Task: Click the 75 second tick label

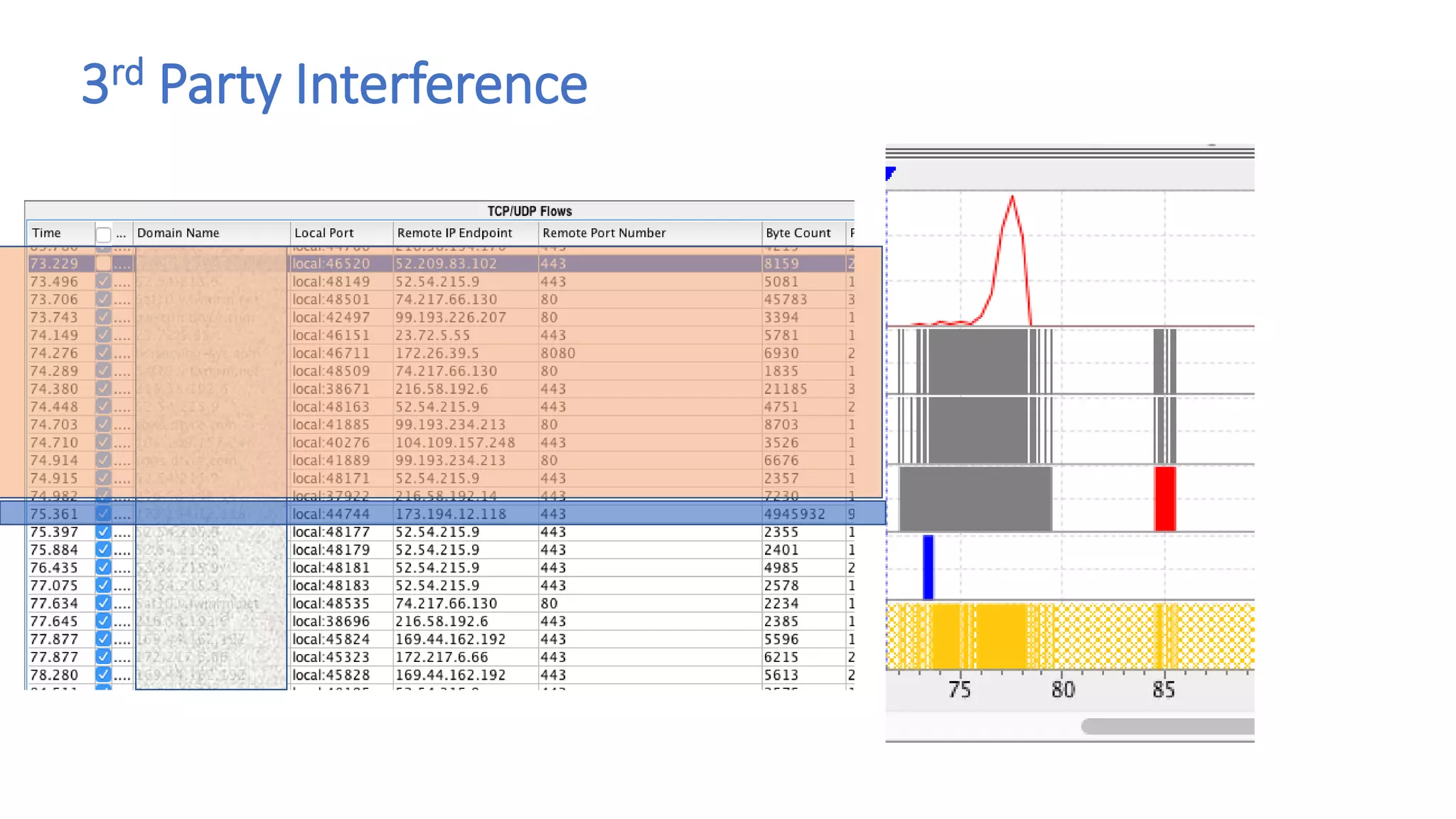Action: pos(960,689)
